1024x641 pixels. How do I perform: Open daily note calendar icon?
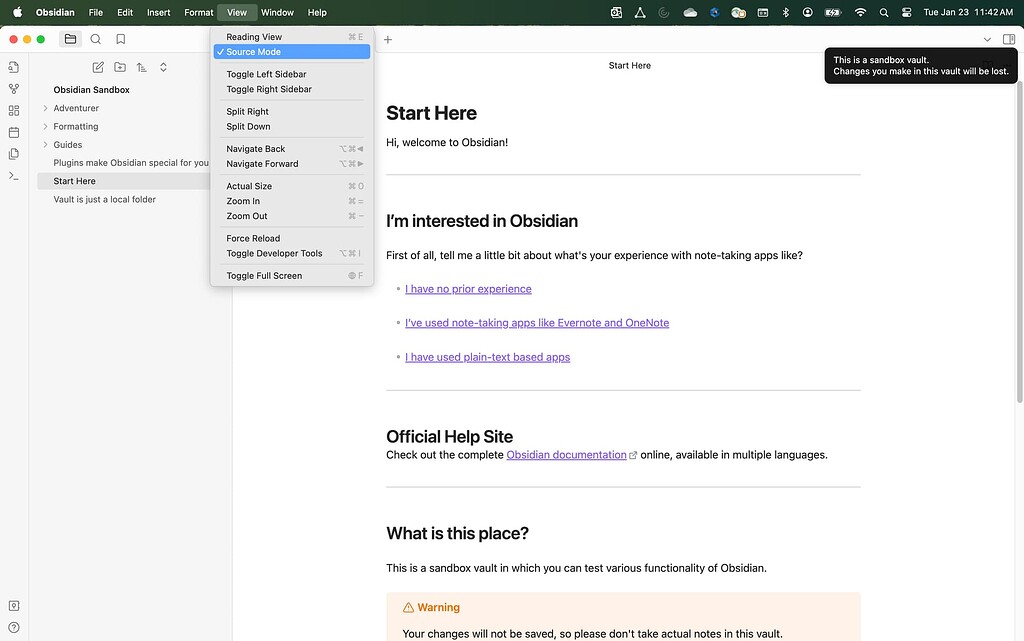tap(14, 132)
